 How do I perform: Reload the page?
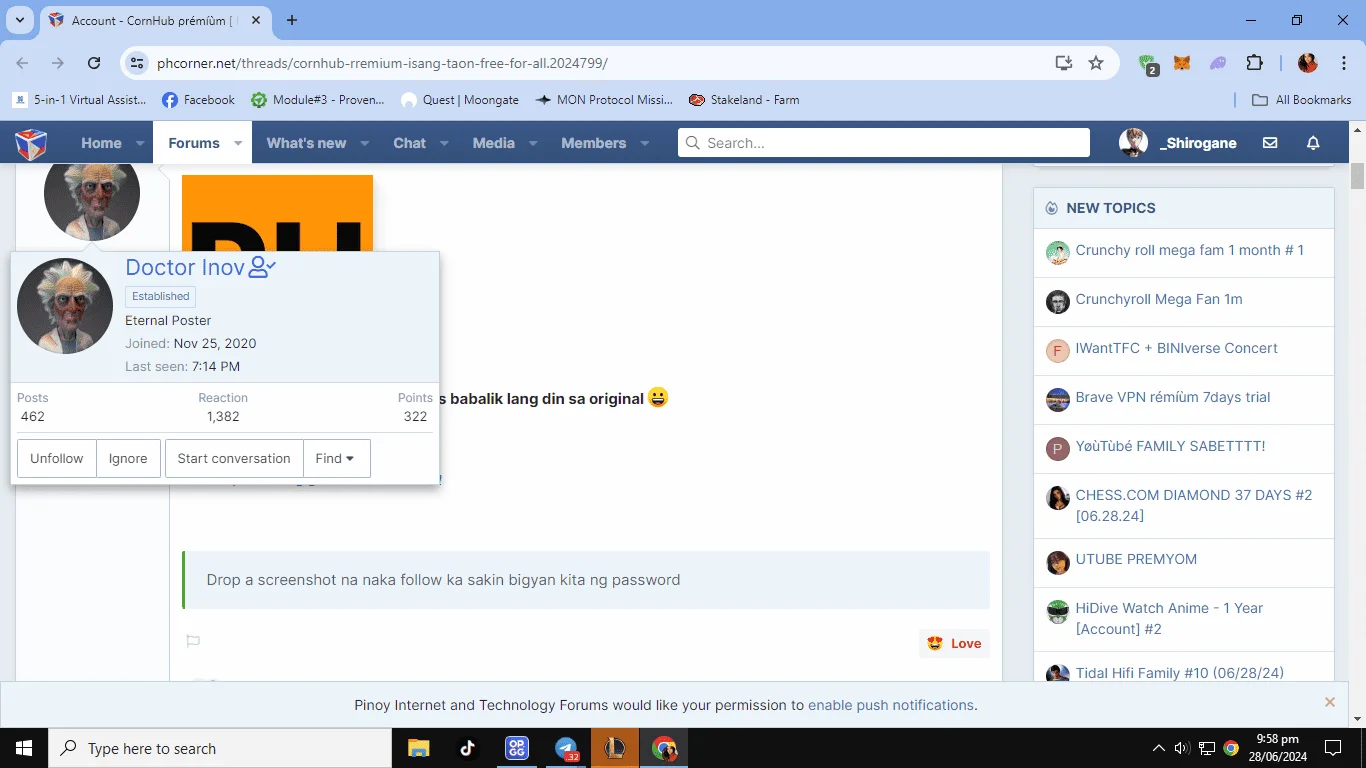pyautogui.click(x=94, y=63)
